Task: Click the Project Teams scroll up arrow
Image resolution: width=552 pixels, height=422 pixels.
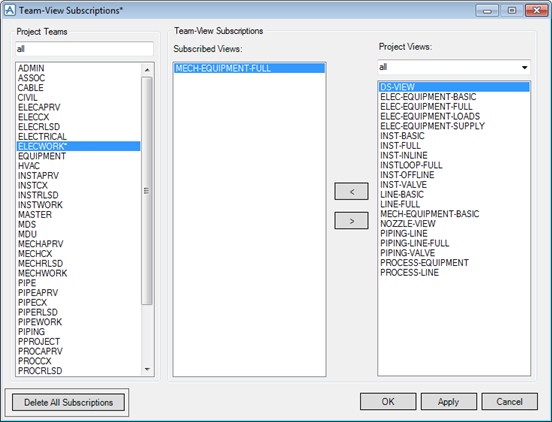Action: click(x=147, y=70)
